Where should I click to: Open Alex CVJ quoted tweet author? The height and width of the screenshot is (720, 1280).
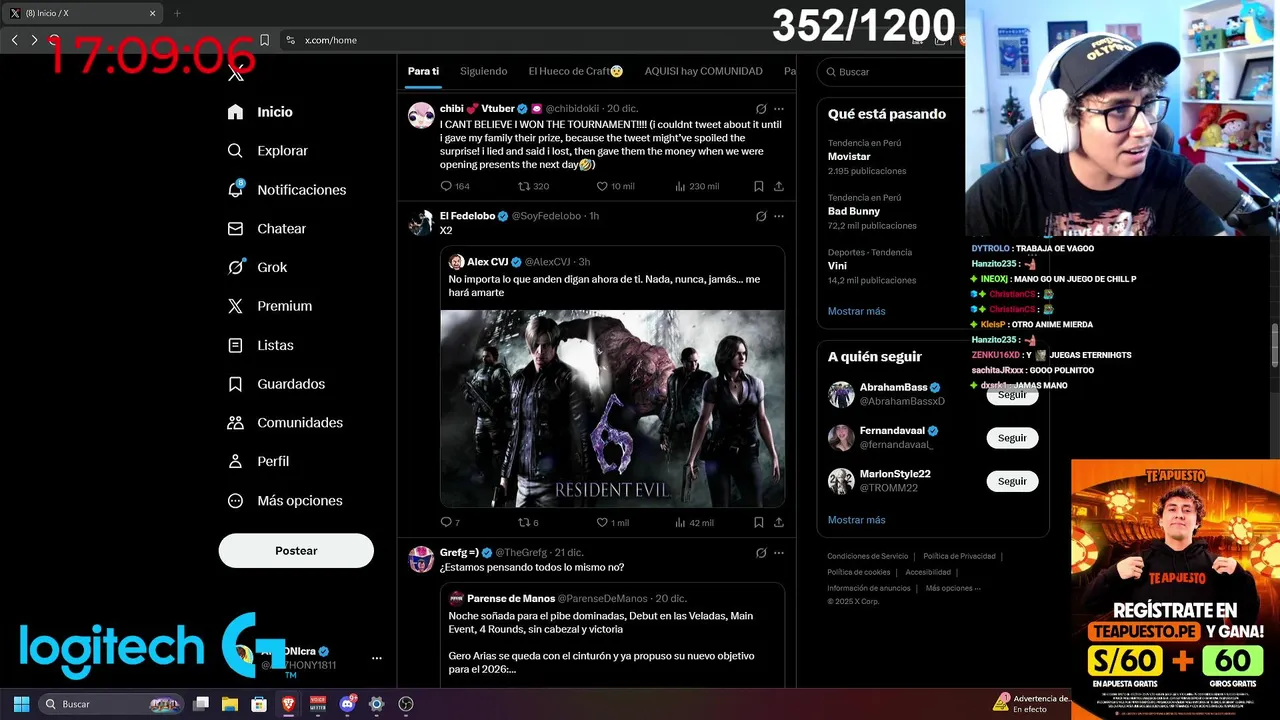click(x=487, y=262)
